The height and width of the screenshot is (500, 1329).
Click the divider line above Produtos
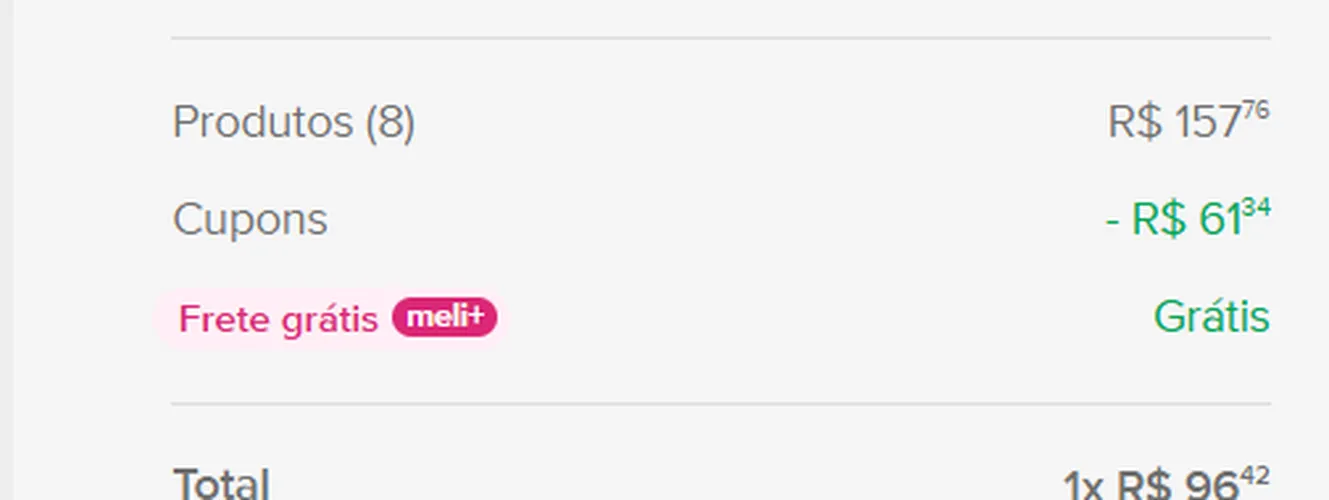(721, 38)
